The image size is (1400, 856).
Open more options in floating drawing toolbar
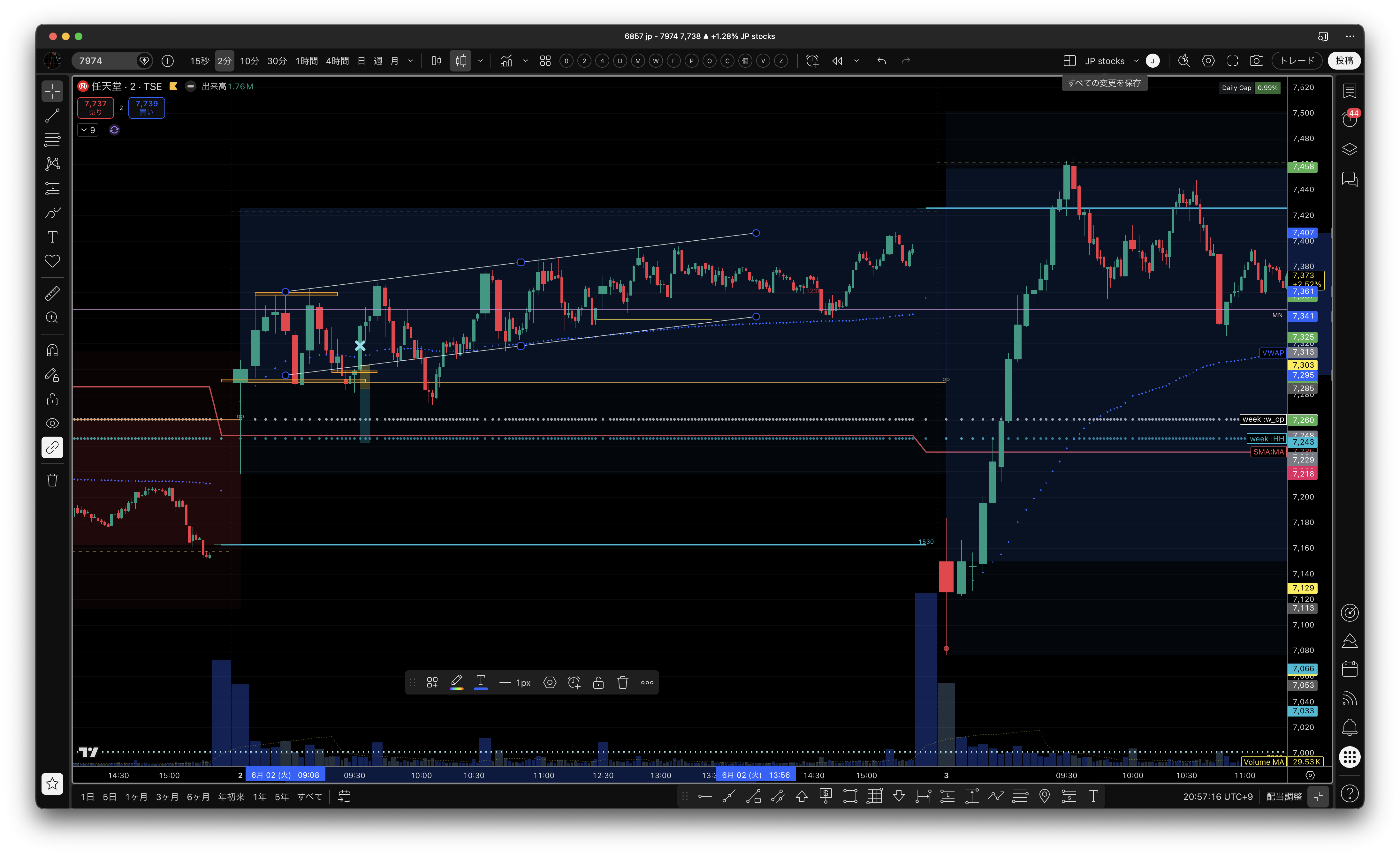tap(647, 683)
